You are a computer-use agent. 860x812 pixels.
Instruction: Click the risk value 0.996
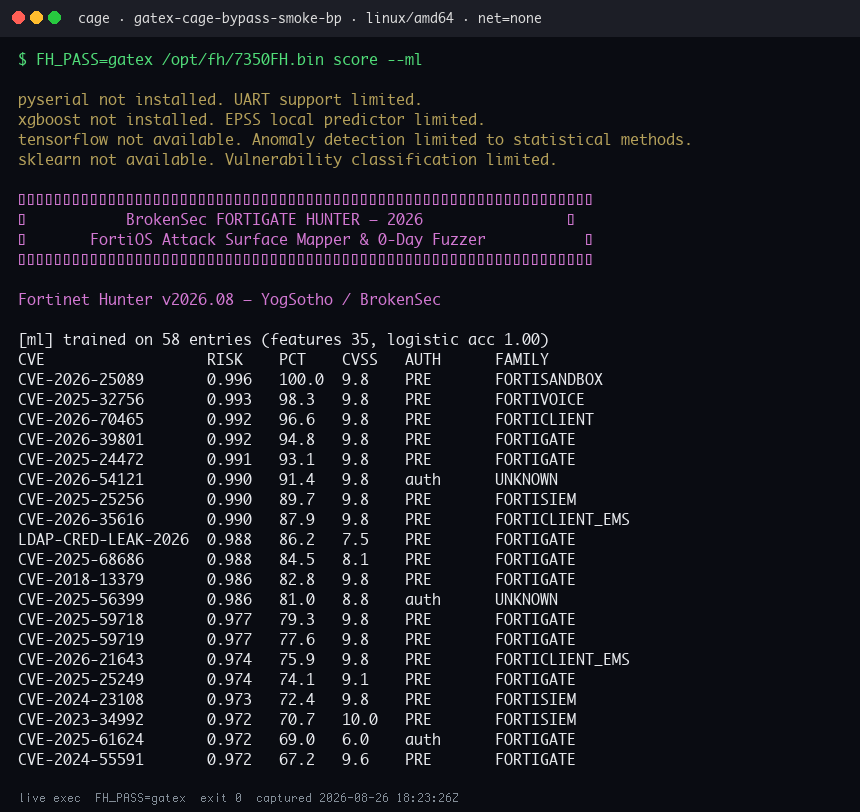[229, 379]
